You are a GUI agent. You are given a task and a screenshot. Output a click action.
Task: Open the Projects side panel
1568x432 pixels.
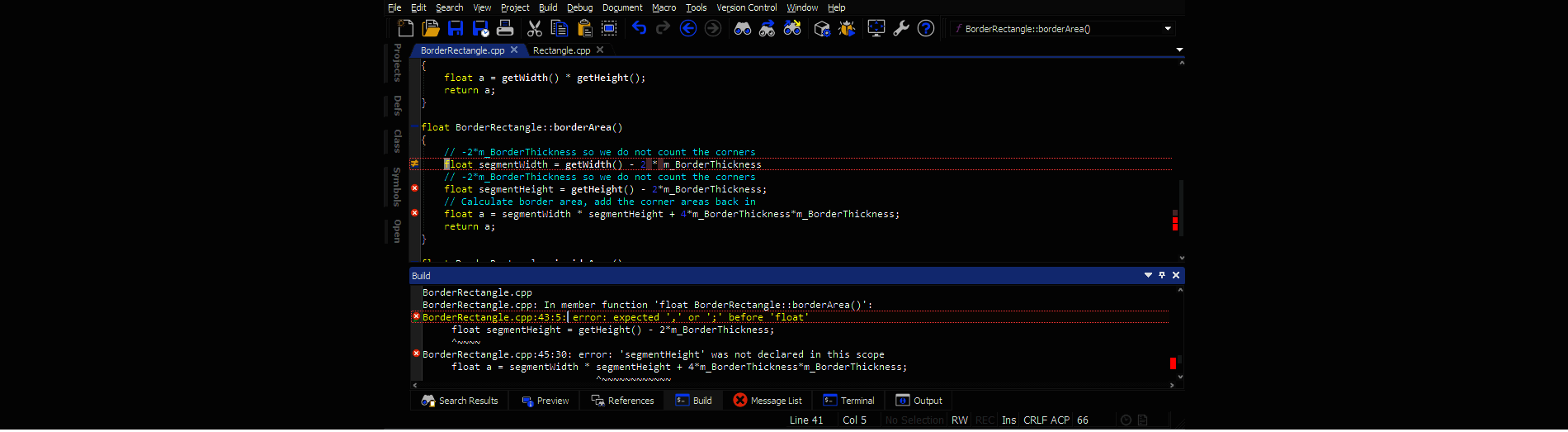pyautogui.click(x=397, y=63)
